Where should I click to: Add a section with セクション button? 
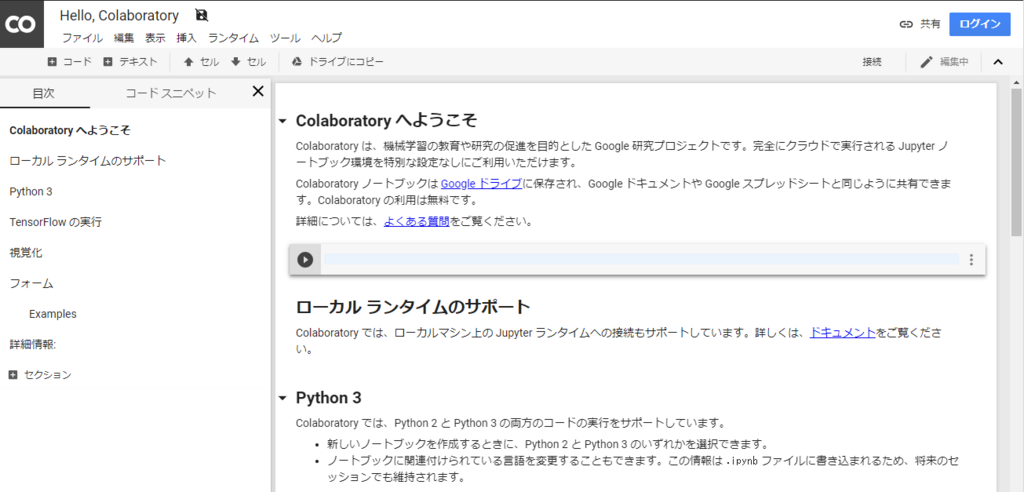tap(40, 375)
